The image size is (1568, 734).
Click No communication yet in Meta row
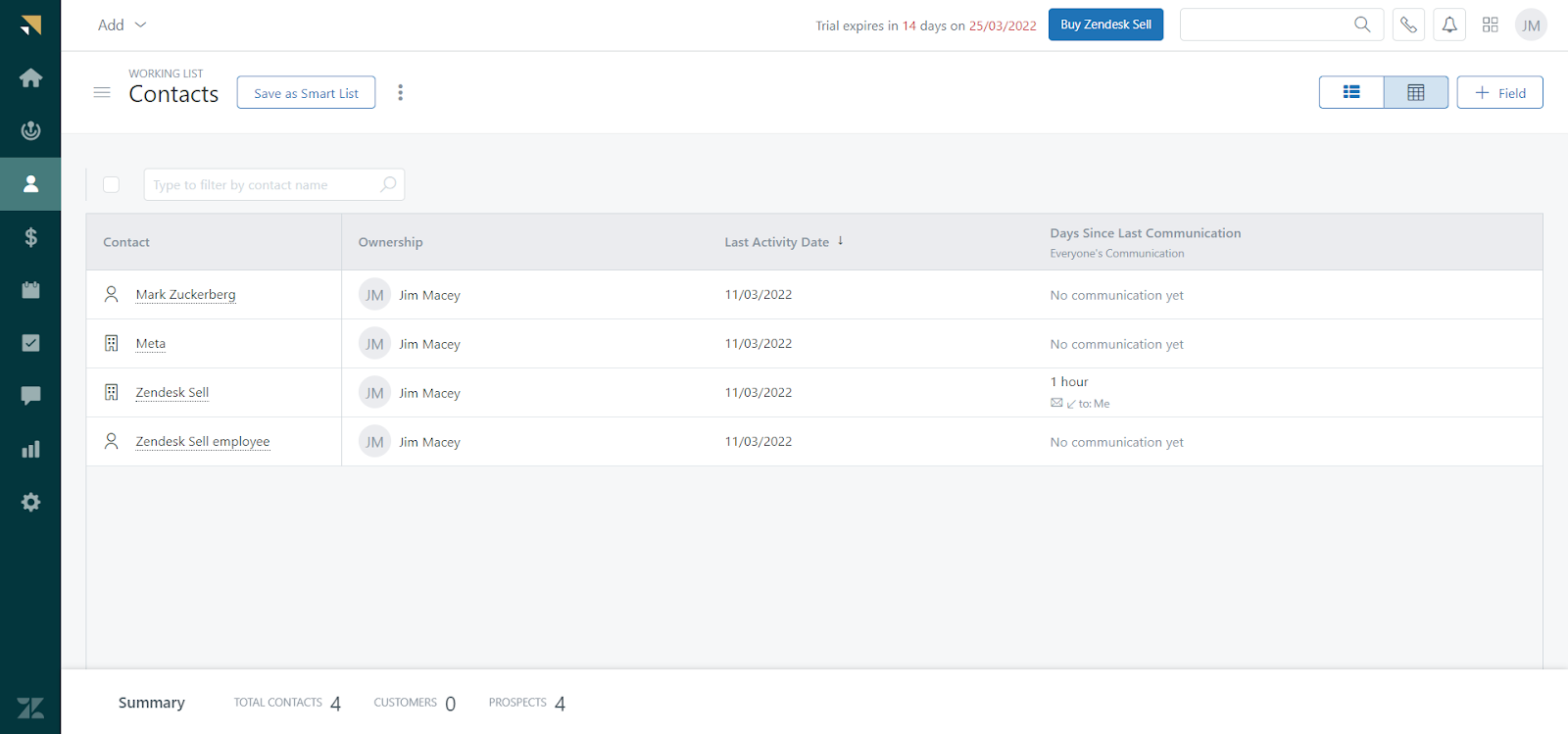1116,344
